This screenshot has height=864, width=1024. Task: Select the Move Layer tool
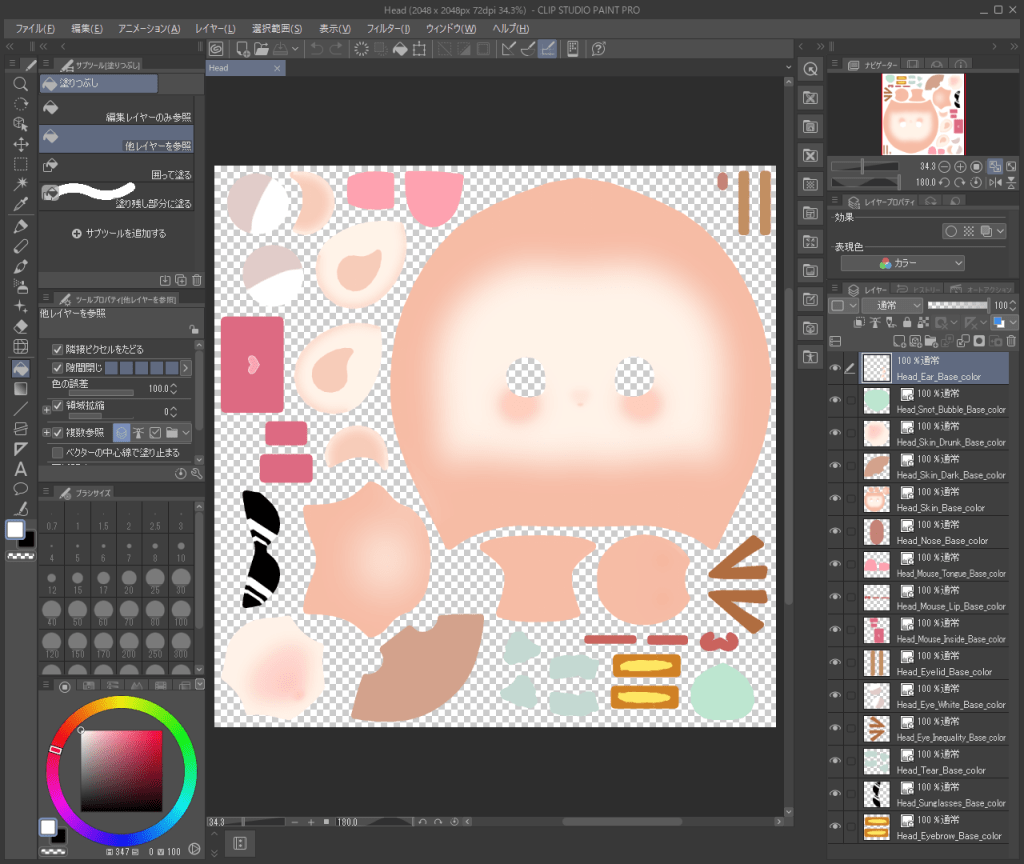click(x=20, y=144)
